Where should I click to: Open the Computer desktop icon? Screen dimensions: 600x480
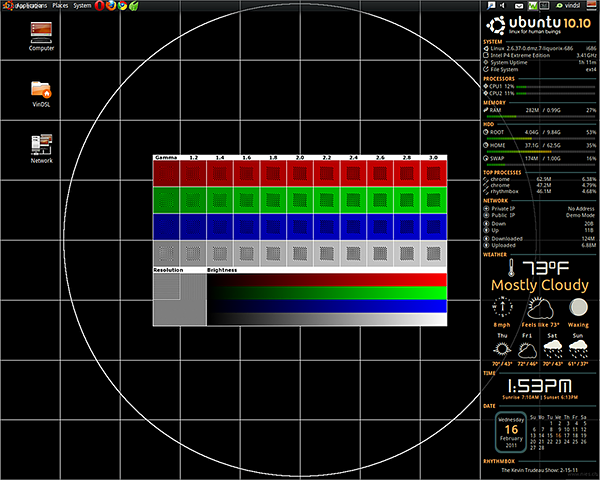pyautogui.click(x=41, y=33)
